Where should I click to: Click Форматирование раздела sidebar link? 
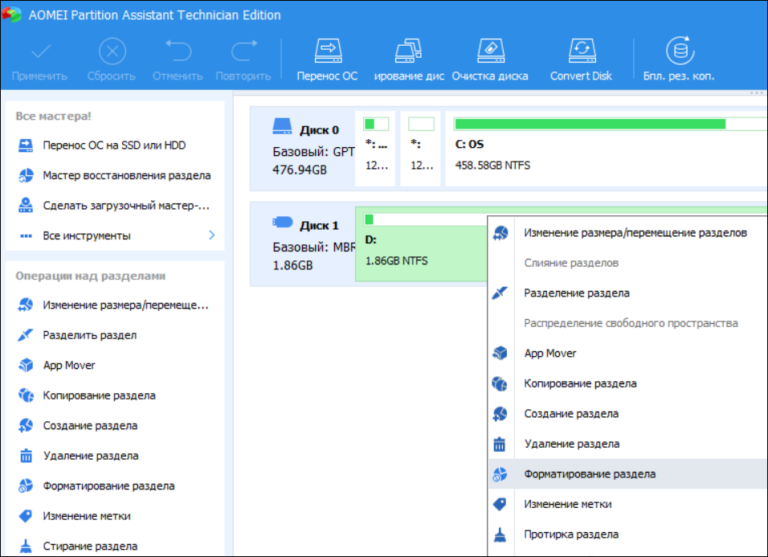coord(109,486)
